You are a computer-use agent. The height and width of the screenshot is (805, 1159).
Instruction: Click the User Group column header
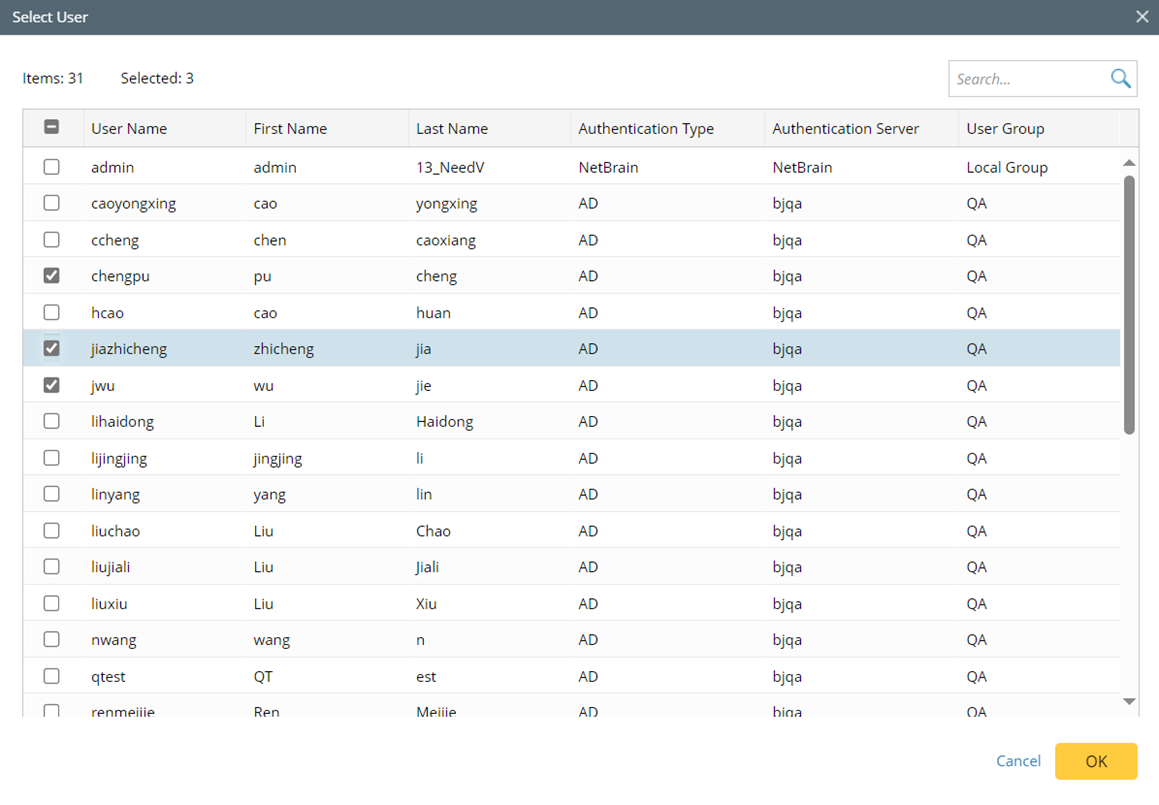pos(1005,129)
